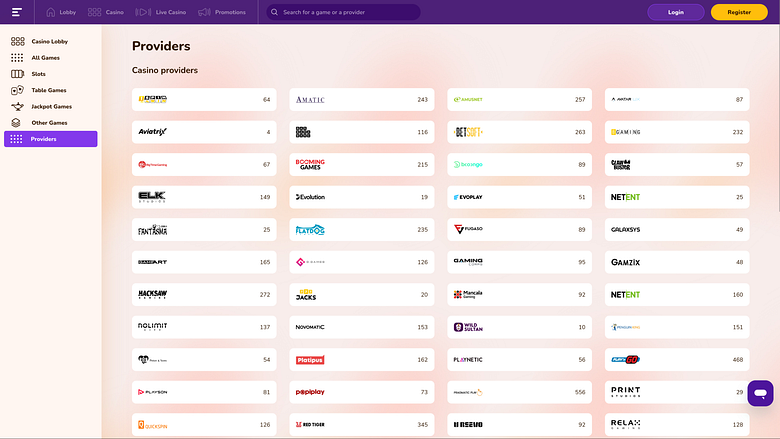This screenshot has height=439, width=780.
Task: Open Quickspin provider logo
Action: coord(152,425)
